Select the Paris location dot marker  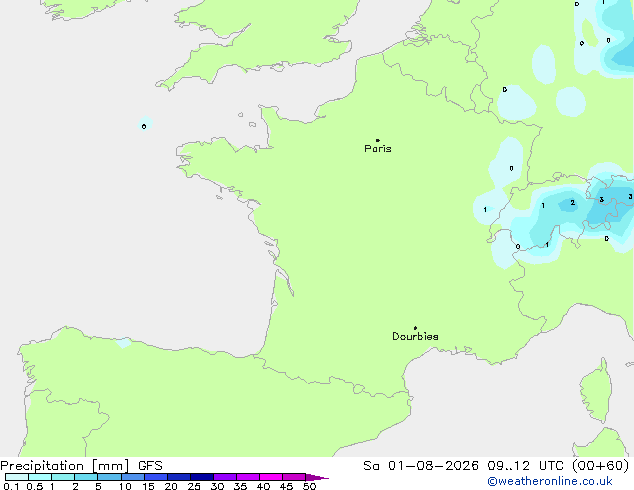click(x=378, y=140)
